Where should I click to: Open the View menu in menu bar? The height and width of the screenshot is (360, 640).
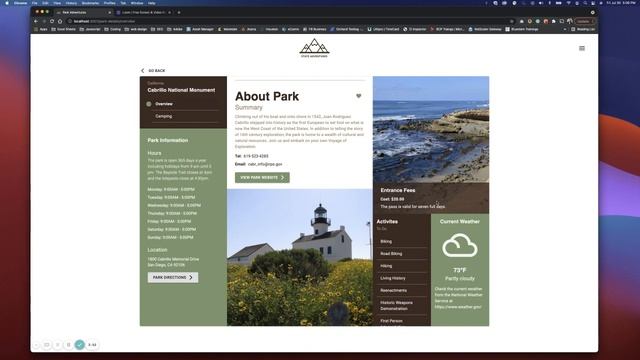(57, 3)
